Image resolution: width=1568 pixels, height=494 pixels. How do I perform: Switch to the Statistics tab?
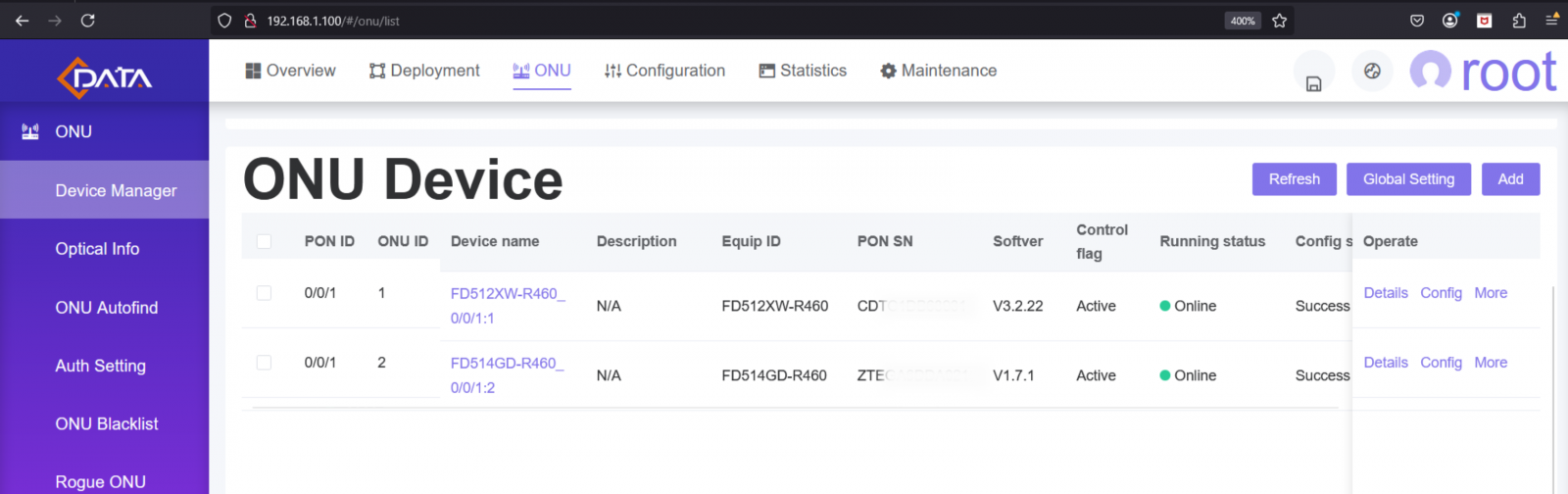click(x=803, y=71)
